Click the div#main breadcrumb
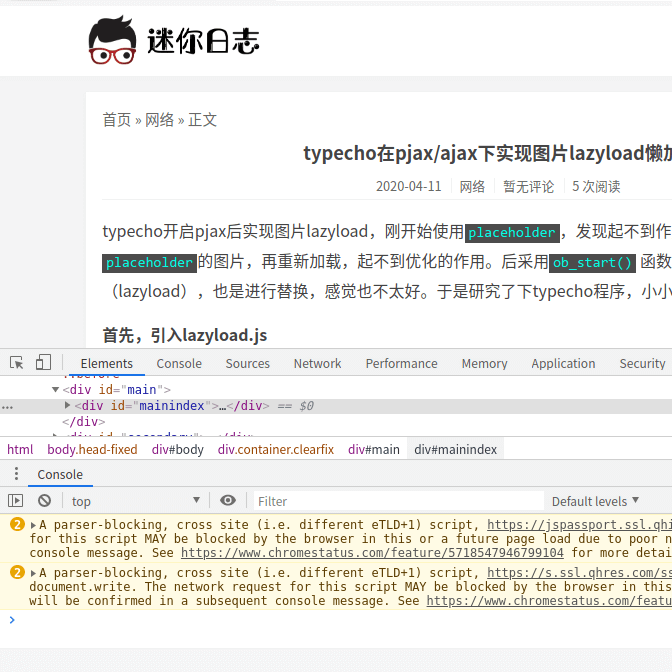The width and height of the screenshot is (672, 672). (374, 449)
